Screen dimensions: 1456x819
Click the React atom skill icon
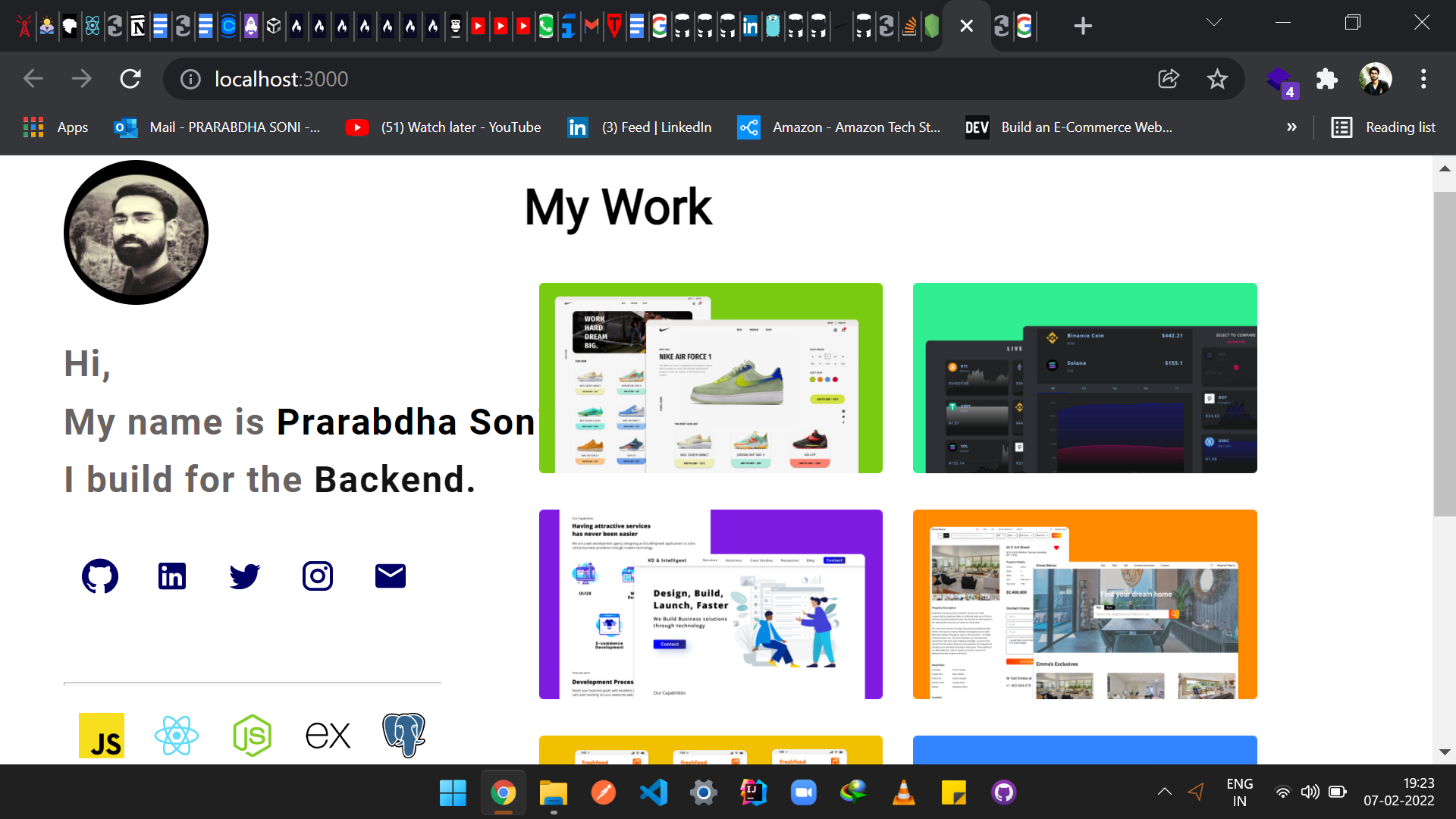[176, 736]
